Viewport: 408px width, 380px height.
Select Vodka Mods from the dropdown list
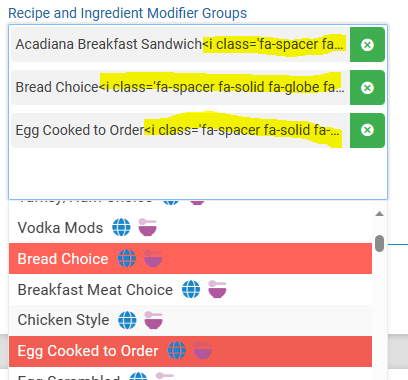click(x=190, y=228)
